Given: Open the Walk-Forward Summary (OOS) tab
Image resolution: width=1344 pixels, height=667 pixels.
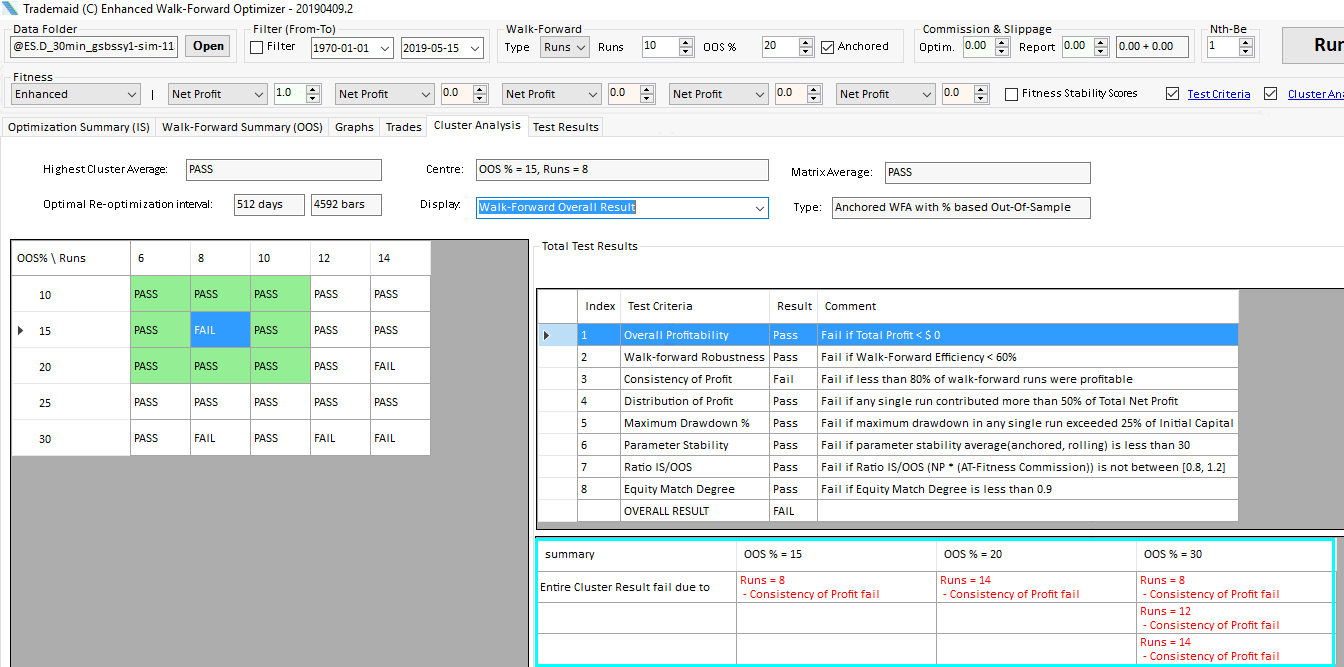Looking at the screenshot, I should pyautogui.click(x=242, y=127).
